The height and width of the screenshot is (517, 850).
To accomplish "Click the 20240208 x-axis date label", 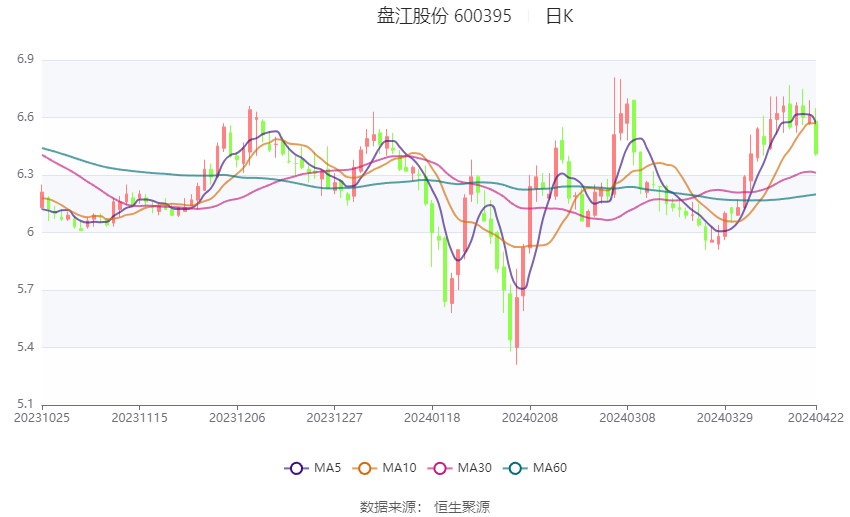I will (x=530, y=418).
